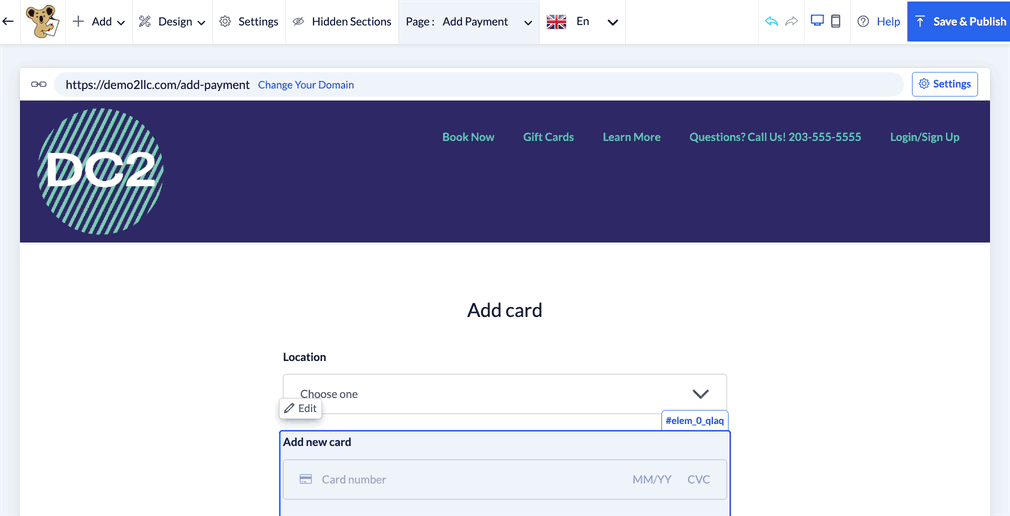Click the redo arrow icon

(792, 21)
